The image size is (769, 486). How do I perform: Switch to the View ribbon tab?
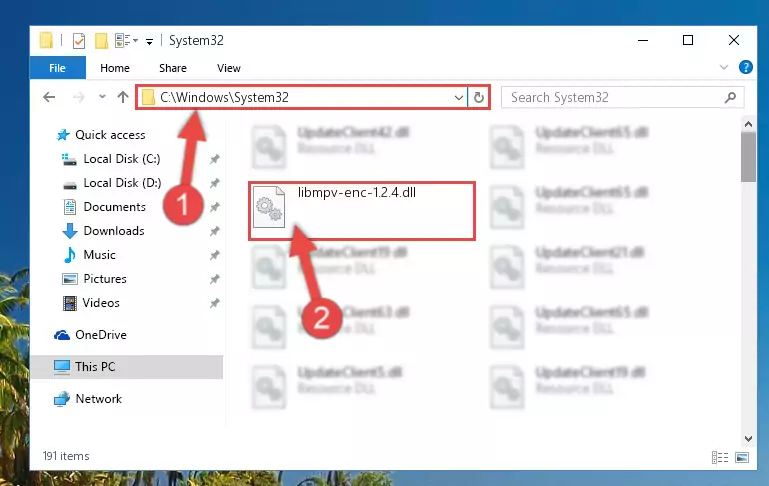pyautogui.click(x=229, y=68)
